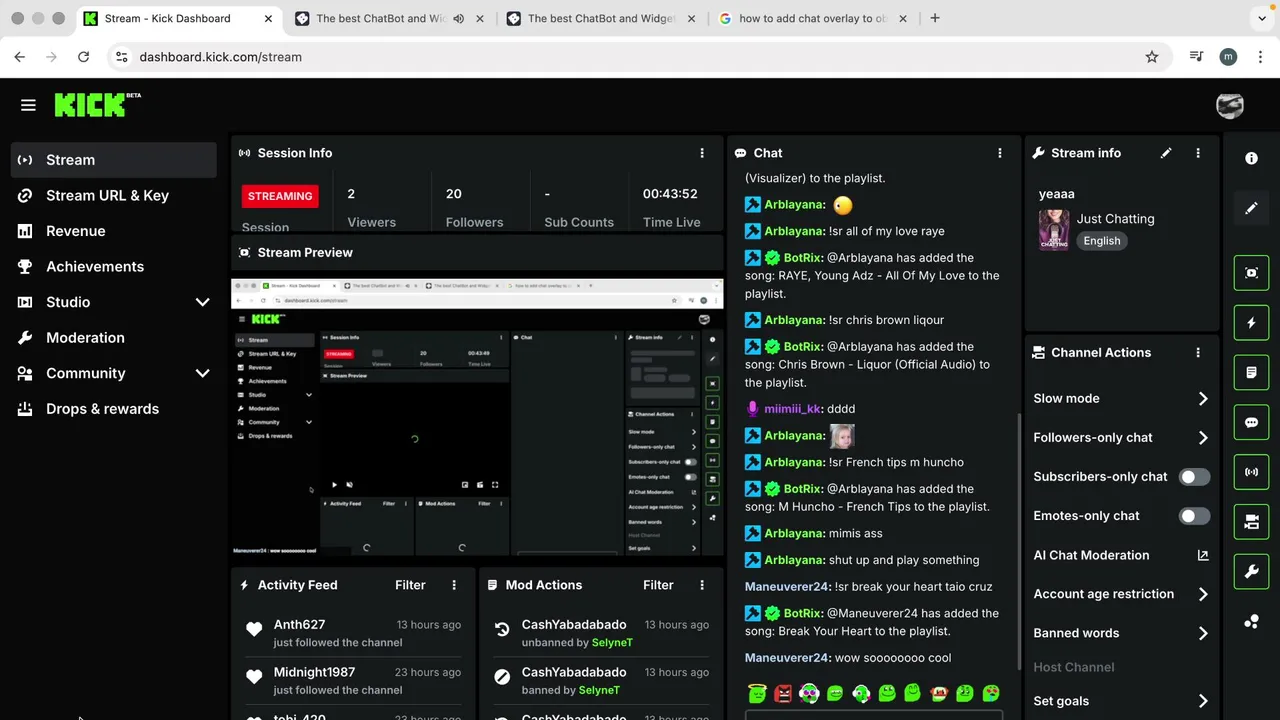The width and height of the screenshot is (1280, 720).
Task: Open AI Chat Moderation external link icon
Action: (x=1203, y=555)
